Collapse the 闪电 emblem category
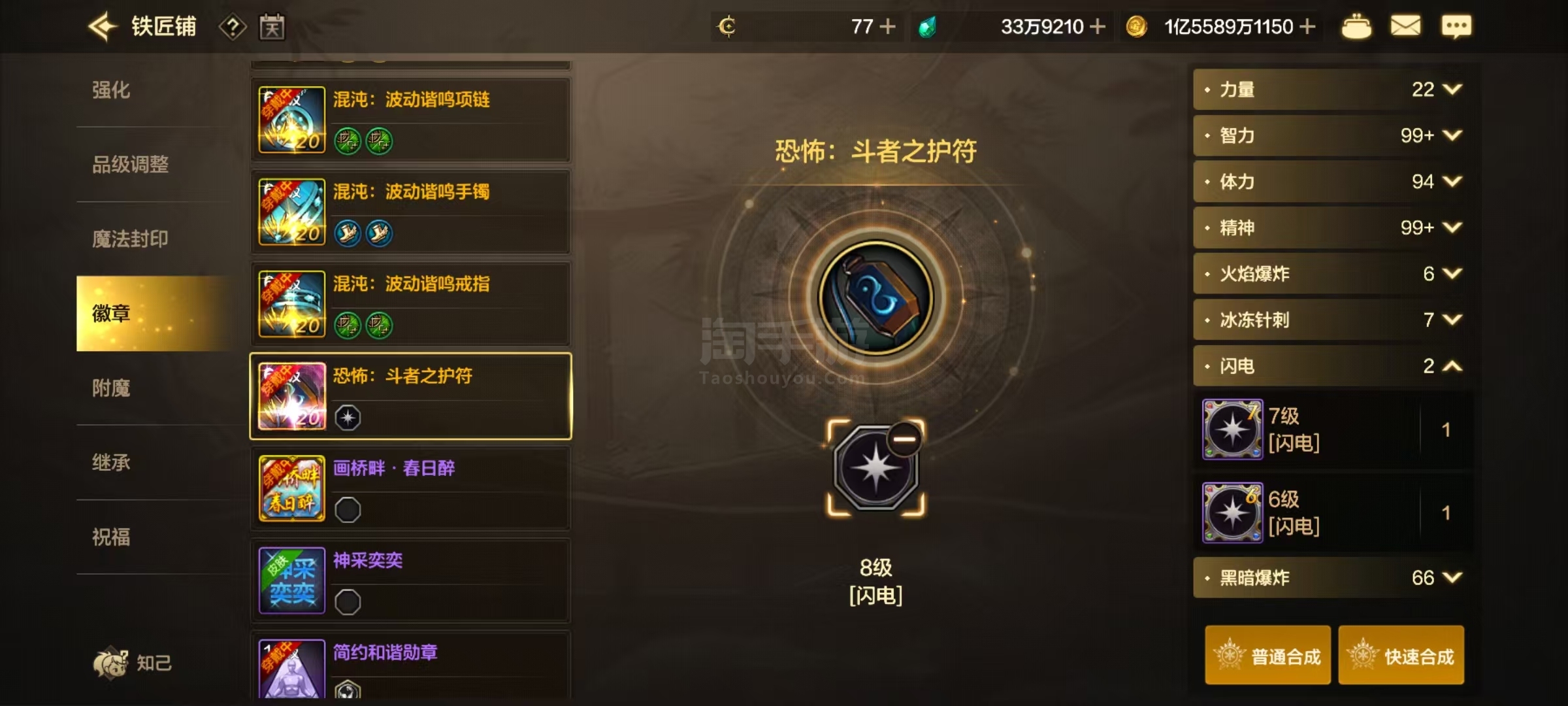Viewport: 1568px width, 706px height. (x=1328, y=366)
